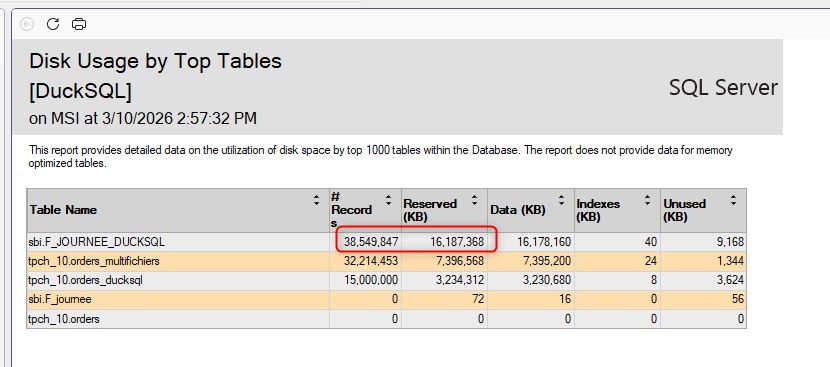Select the sbi.F_journee table name
The height and width of the screenshot is (367, 830).
tap(60, 299)
